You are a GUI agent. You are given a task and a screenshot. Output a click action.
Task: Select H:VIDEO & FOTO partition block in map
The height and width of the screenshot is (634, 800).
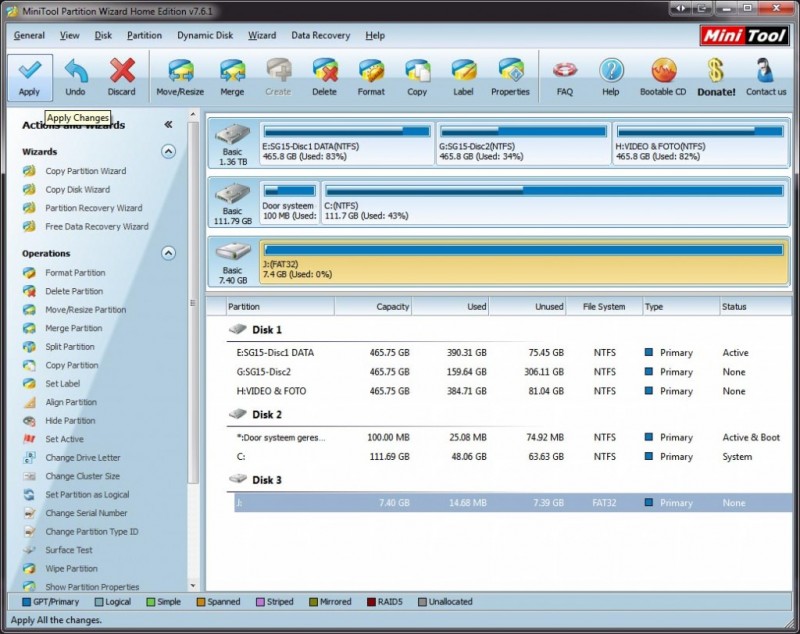(x=700, y=143)
